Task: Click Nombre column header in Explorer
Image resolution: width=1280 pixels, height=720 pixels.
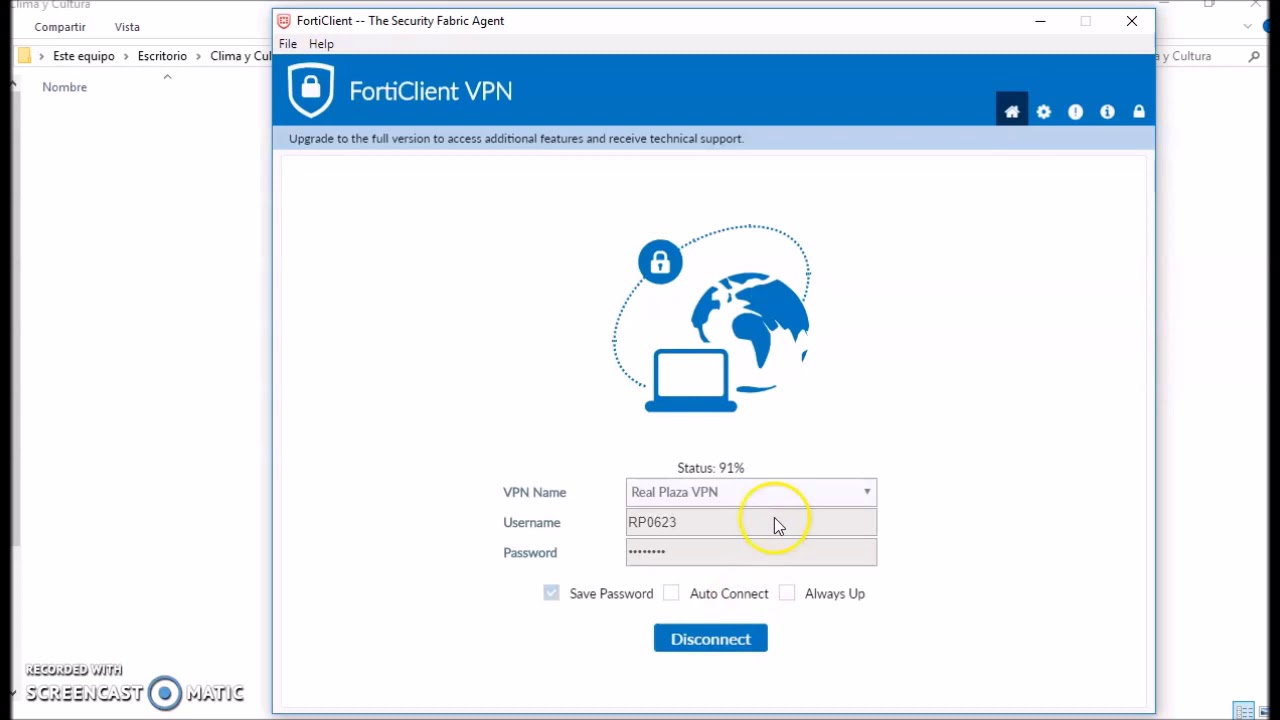Action: pyautogui.click(x=65, y=87)
